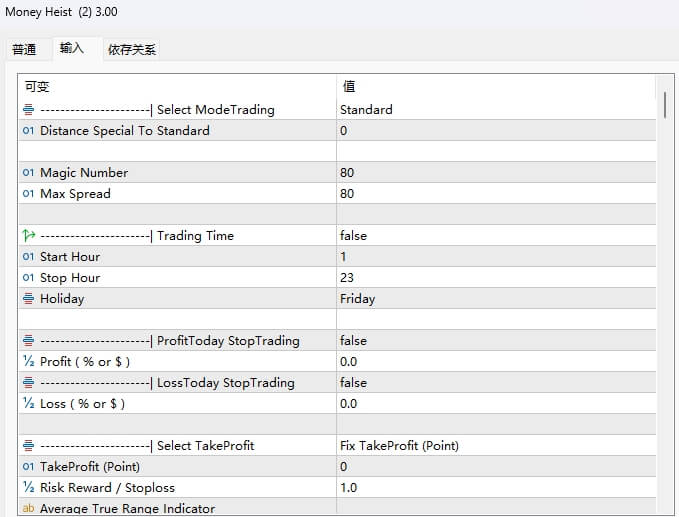This screenshot has height=517, width=679.
Task: Select the Select TakeProfit label
Action: 147,446
